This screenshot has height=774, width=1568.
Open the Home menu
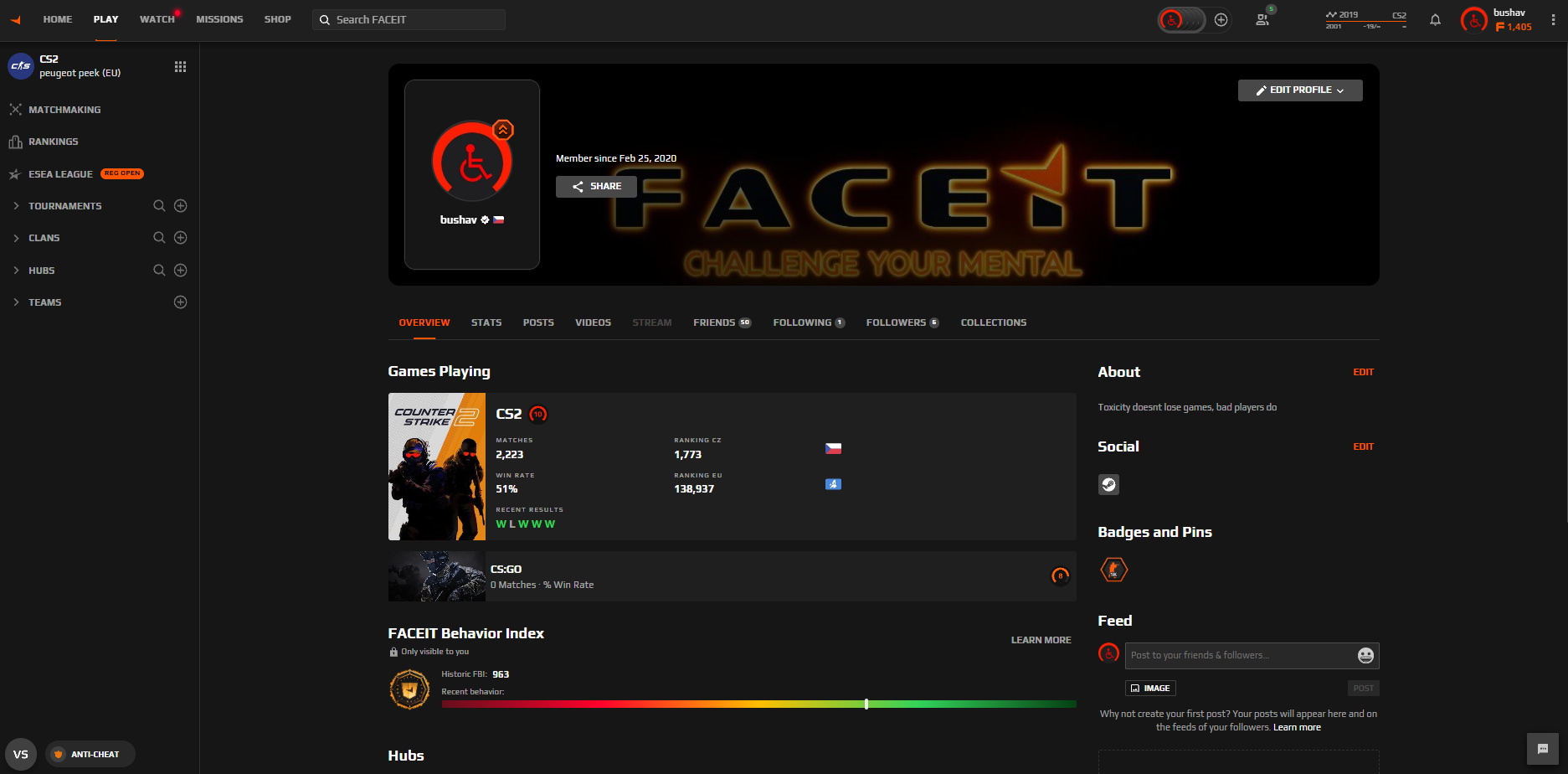pyautogui.click(x=58, y=19)
